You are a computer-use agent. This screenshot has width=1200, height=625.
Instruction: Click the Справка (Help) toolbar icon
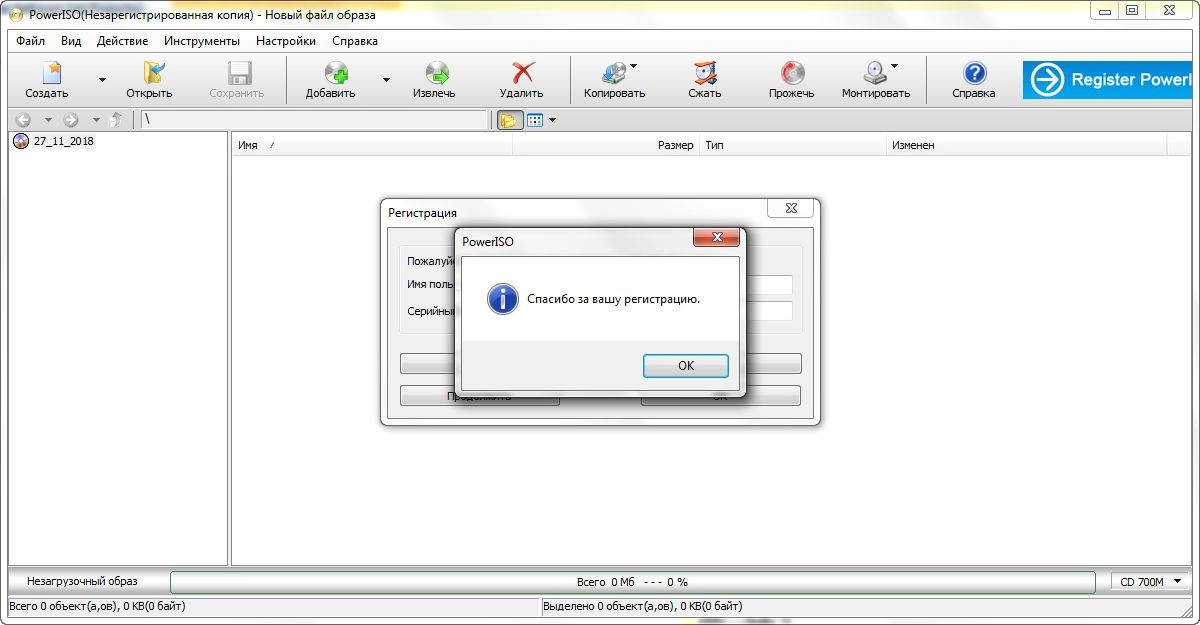point(974,80)
